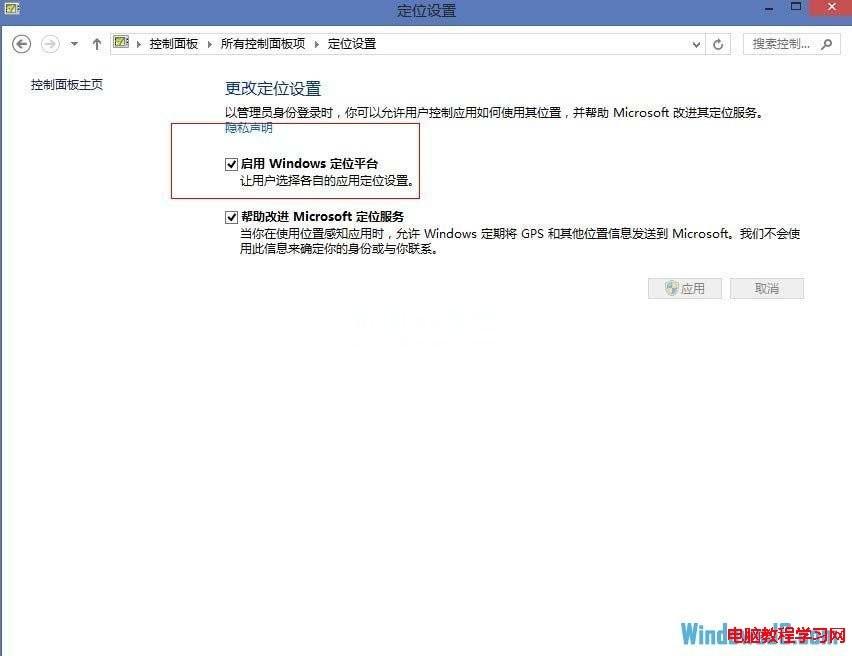The width and height of the screenshot is (852, 656).
Task: Click the magnifier search icon
Action: pyautogui.click(x=826, y=44)
